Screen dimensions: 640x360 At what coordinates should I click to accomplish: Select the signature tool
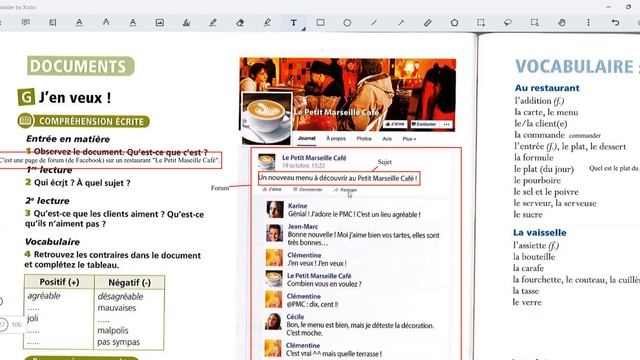tap(187, 22)
